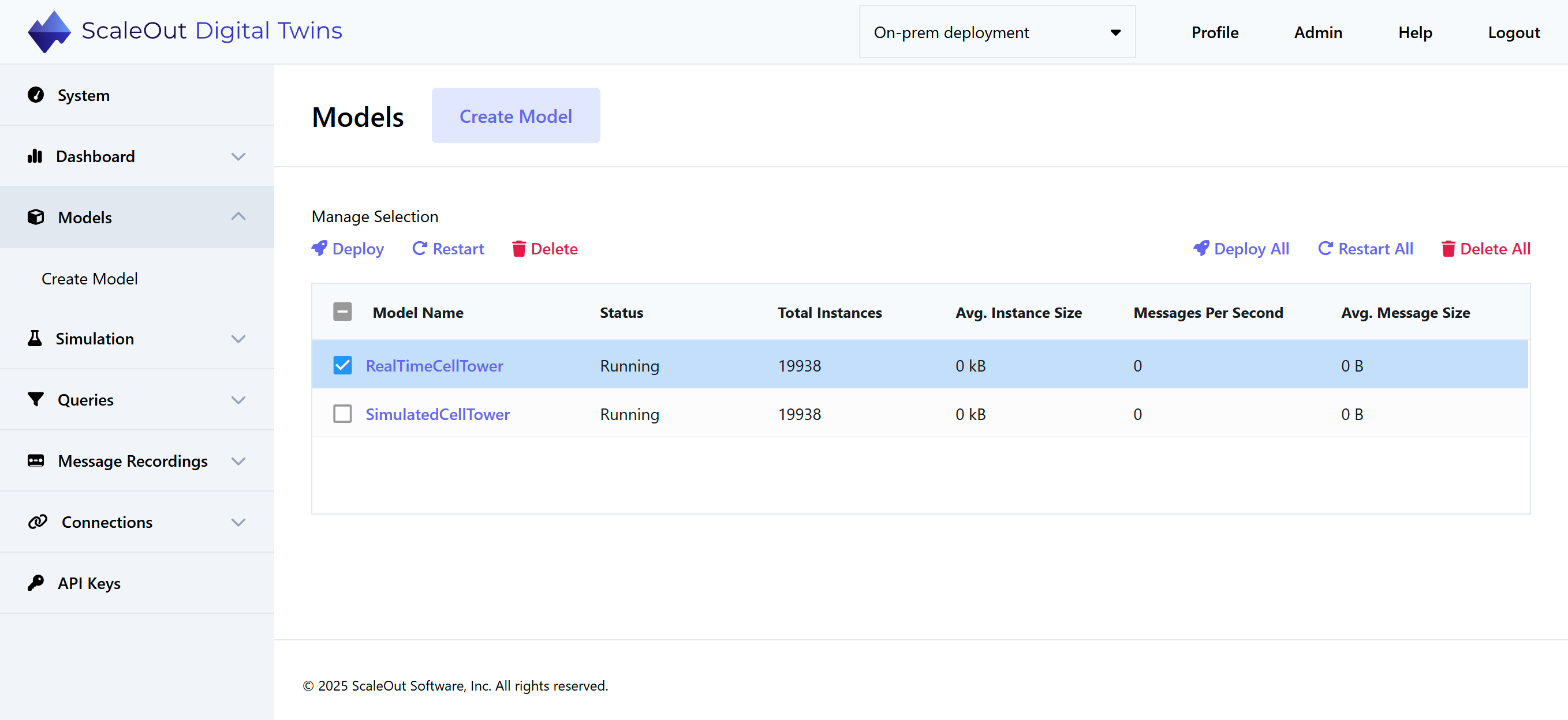Screen dimensions: 1568x720
Task: Open the Admin menu item
Action: coord(1318,32)
